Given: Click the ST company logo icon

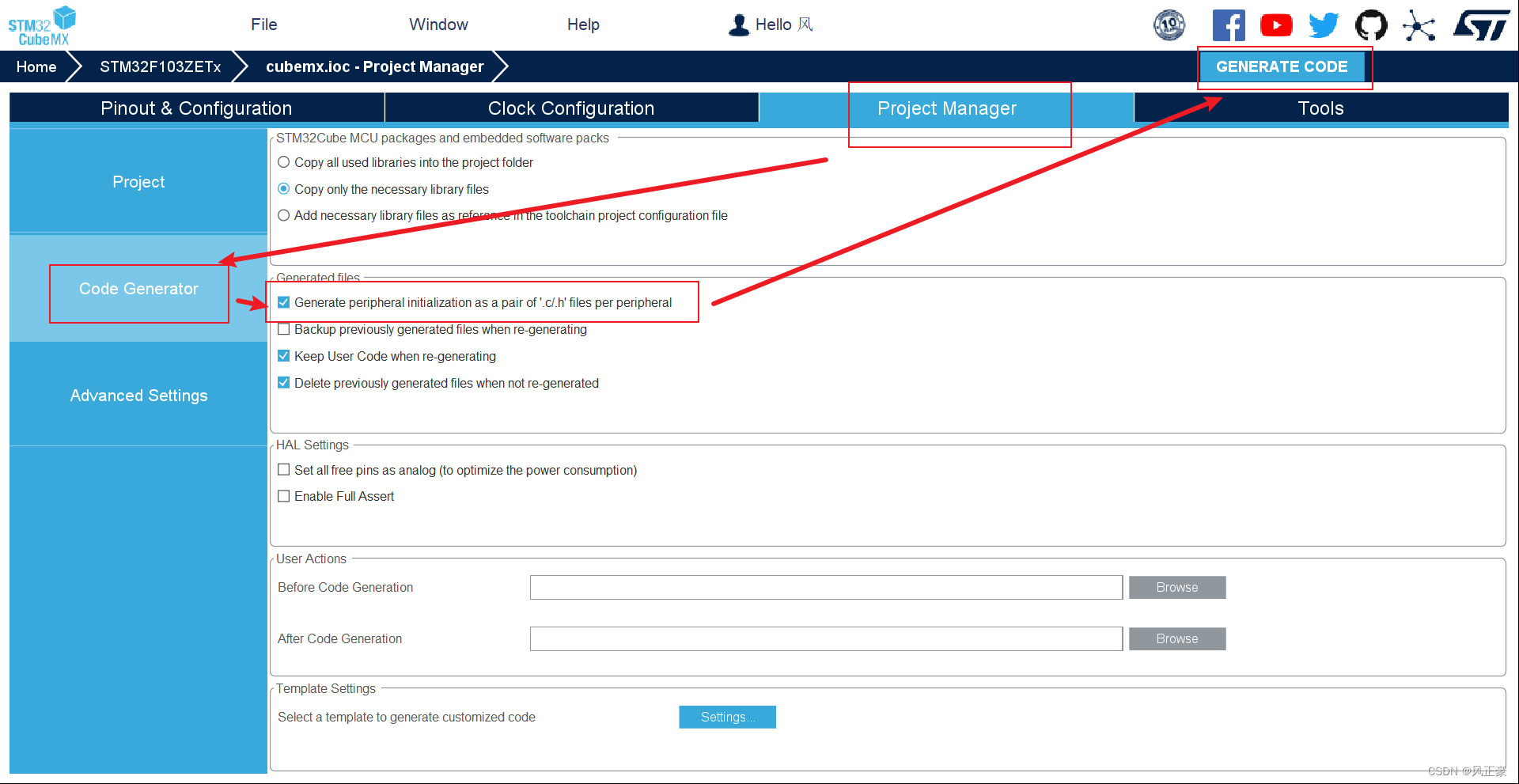Looking at the screenshot, I should tap(1482, 25).
